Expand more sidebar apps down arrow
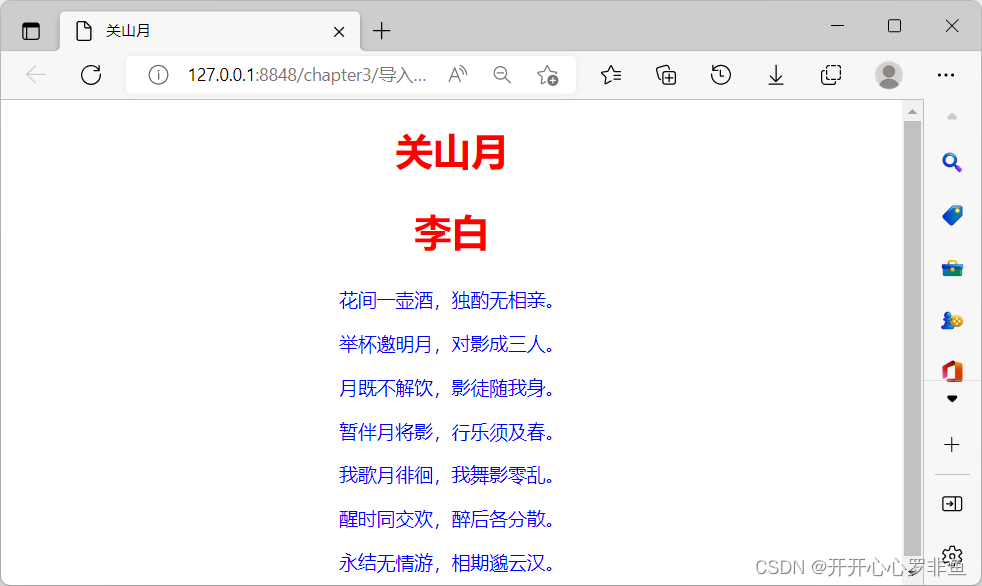Image resolution: width=982 pixels, height=586 pixels. [x=952, y=399]
